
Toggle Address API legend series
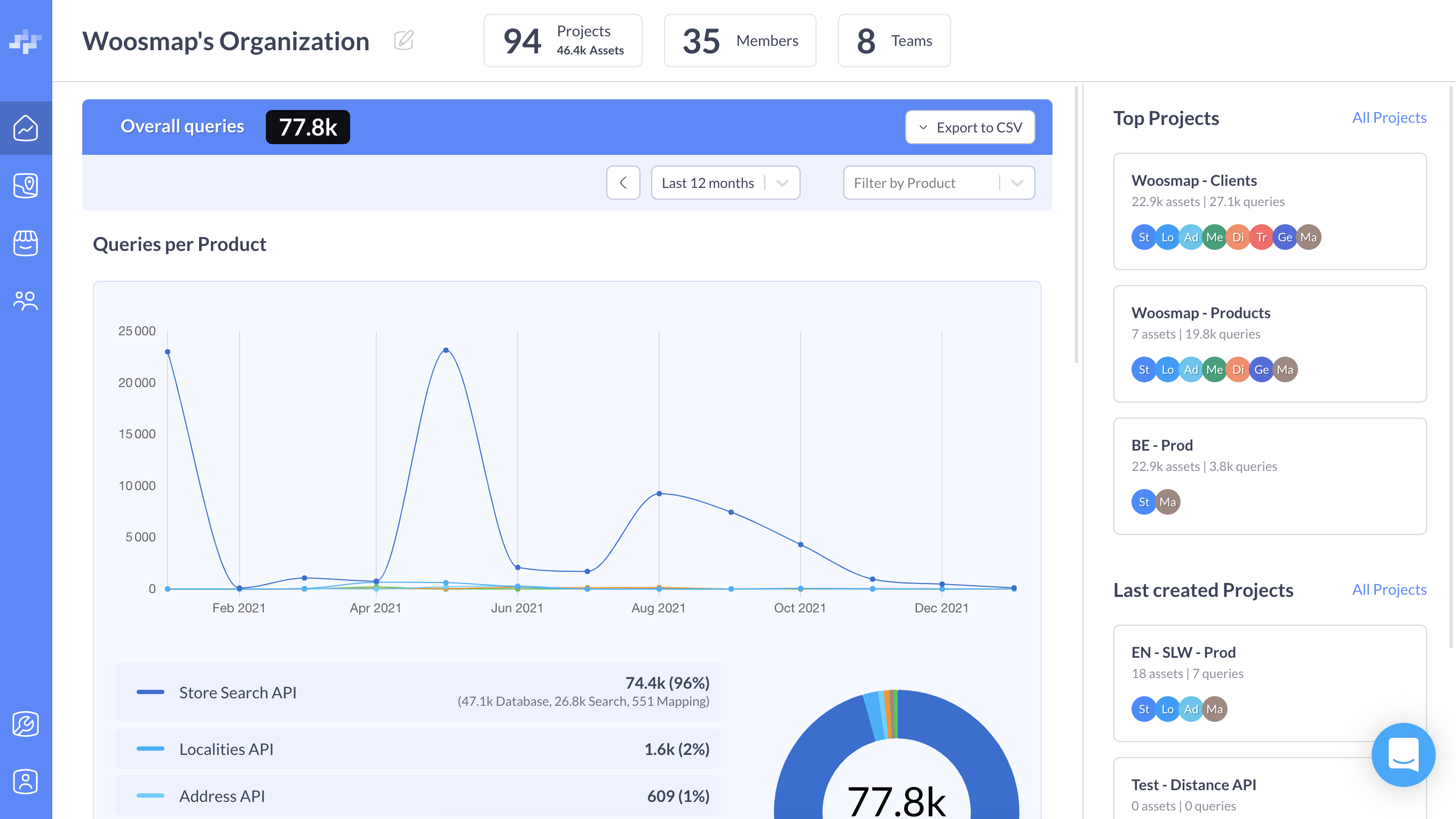(221, 796)
